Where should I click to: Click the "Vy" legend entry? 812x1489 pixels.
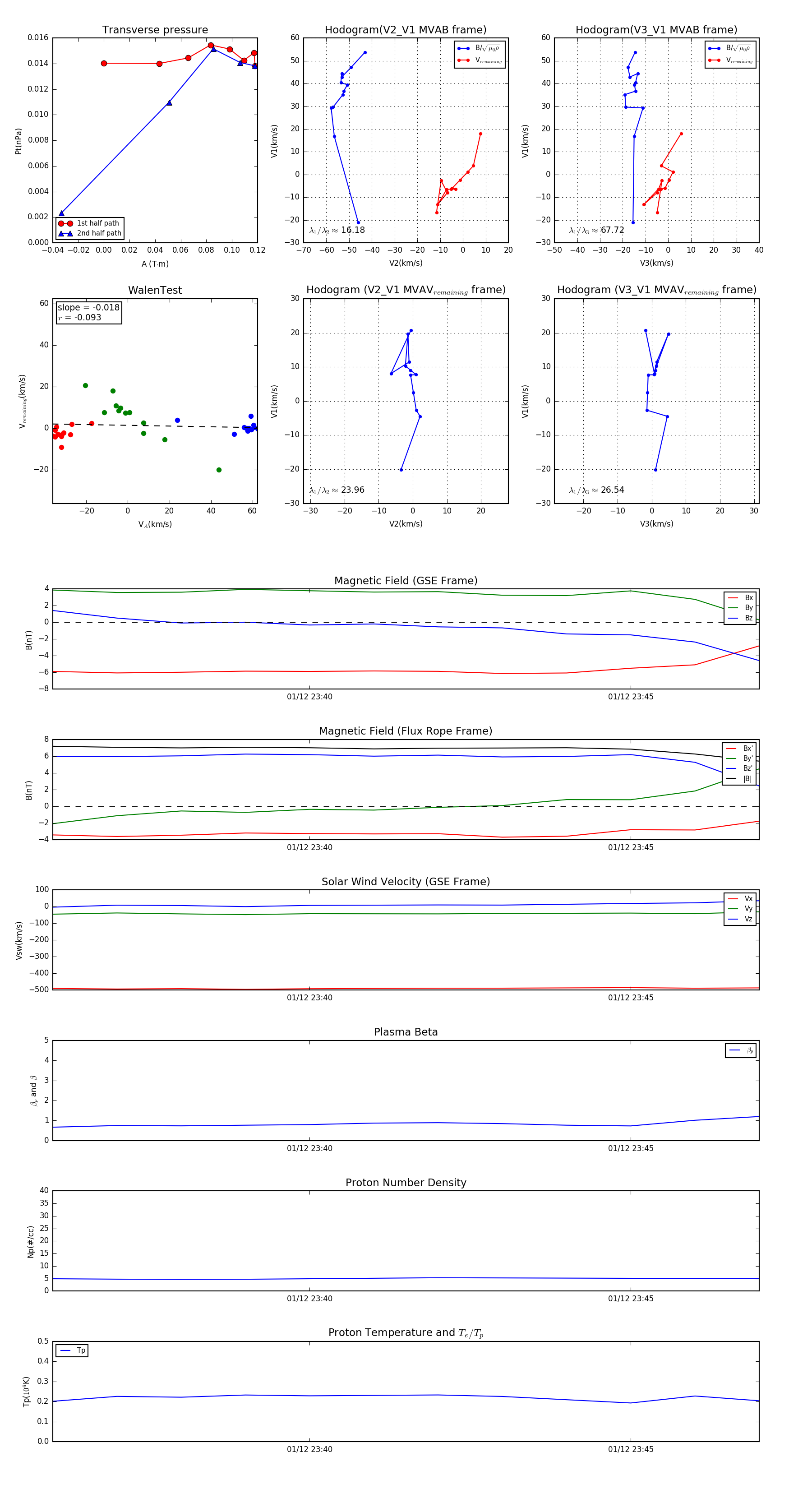pos(740,909)
